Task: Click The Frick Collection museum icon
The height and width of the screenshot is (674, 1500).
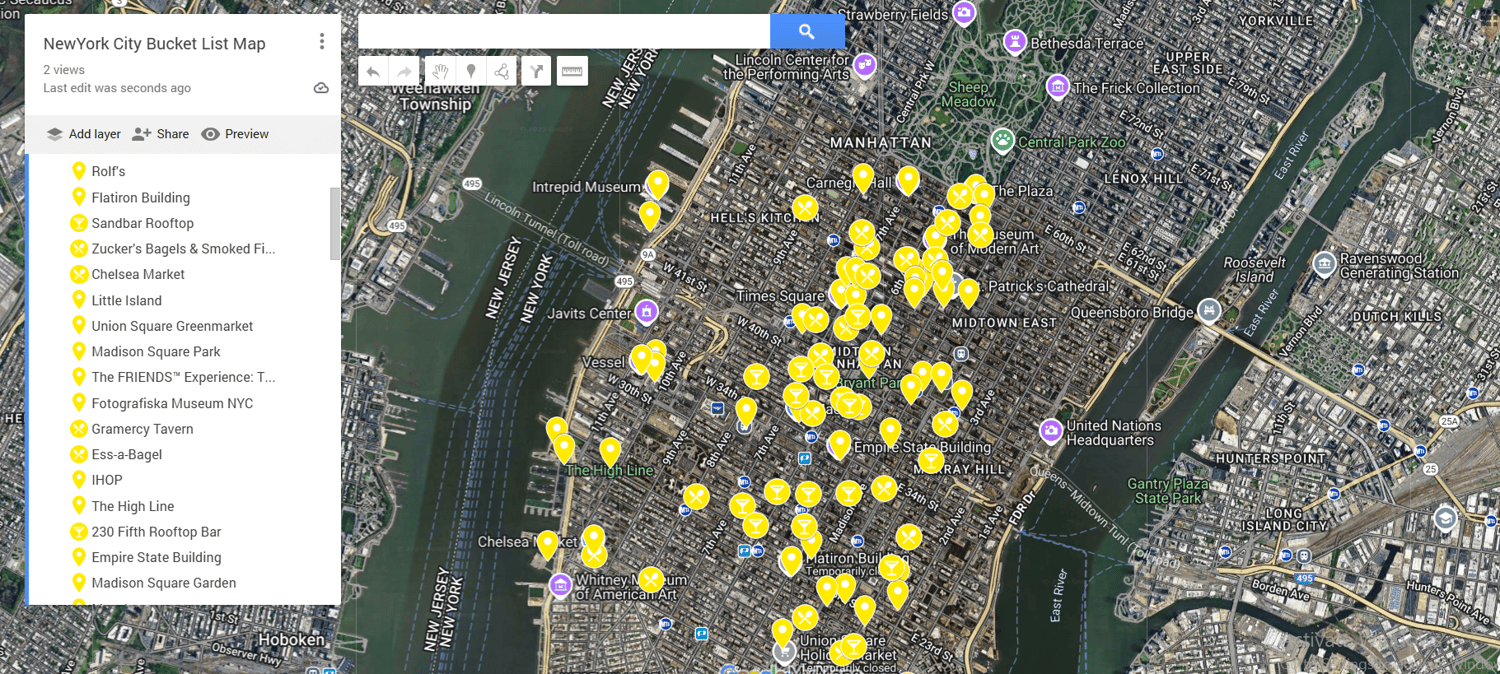Action: coord(1058,87)
